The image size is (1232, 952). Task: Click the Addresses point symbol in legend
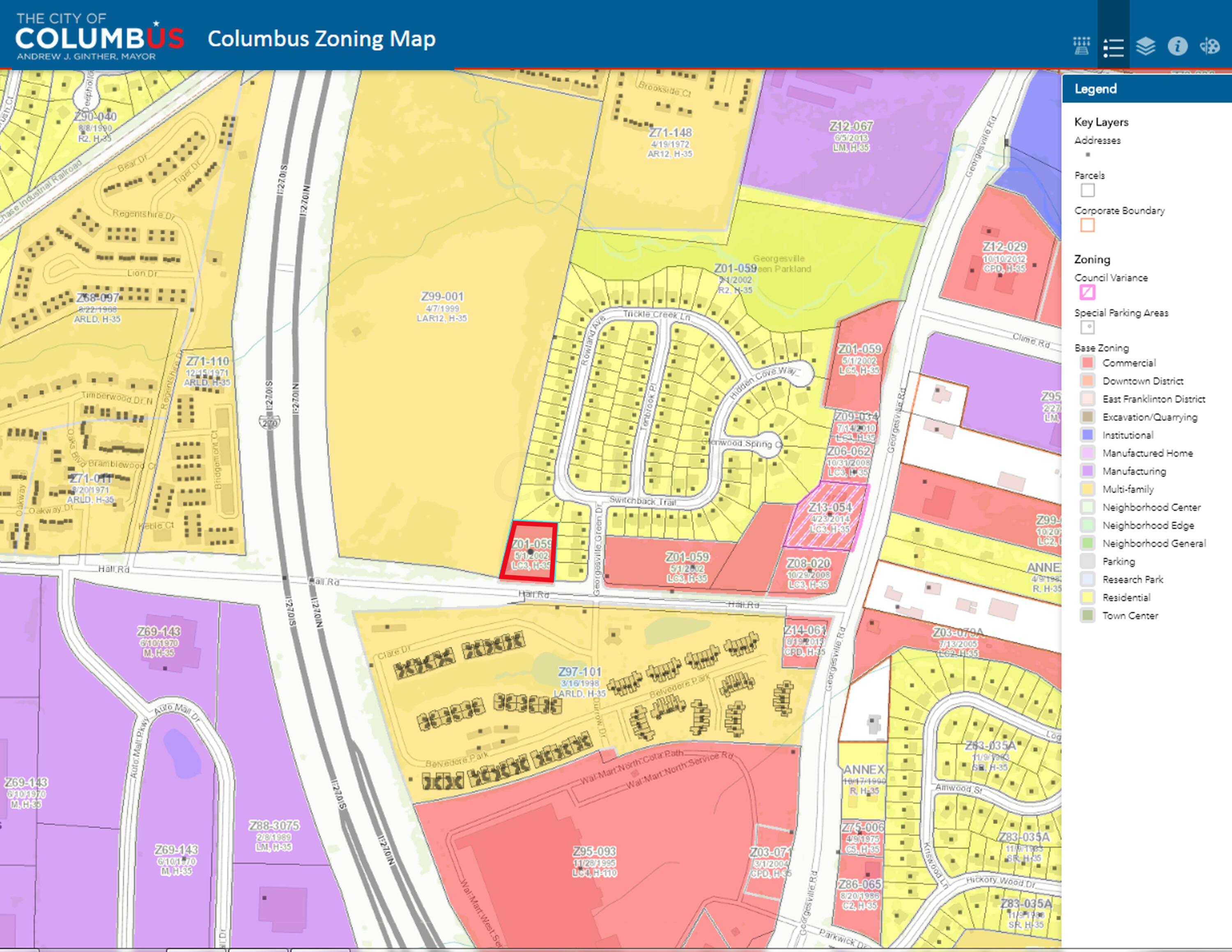[1087, 154]
